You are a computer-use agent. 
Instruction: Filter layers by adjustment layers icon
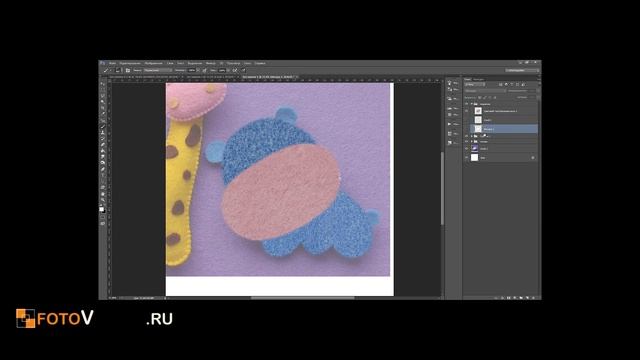506,84
